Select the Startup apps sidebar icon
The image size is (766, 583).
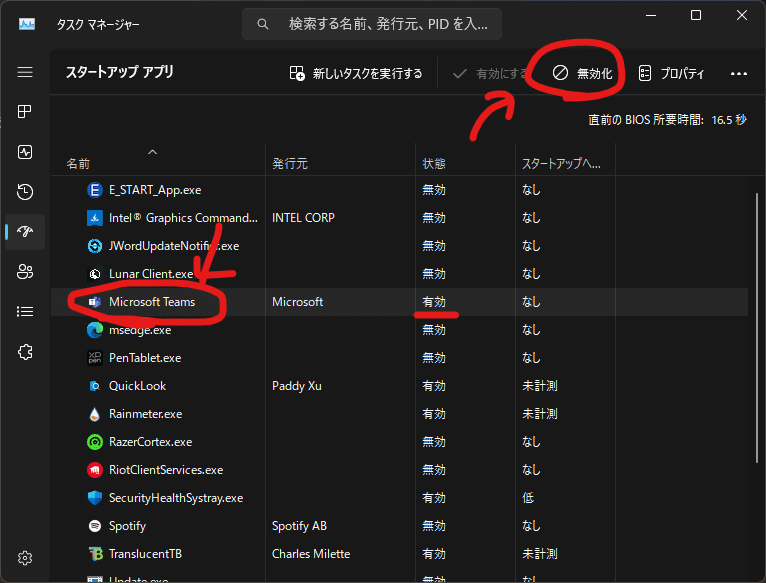[x=25, y=232]
